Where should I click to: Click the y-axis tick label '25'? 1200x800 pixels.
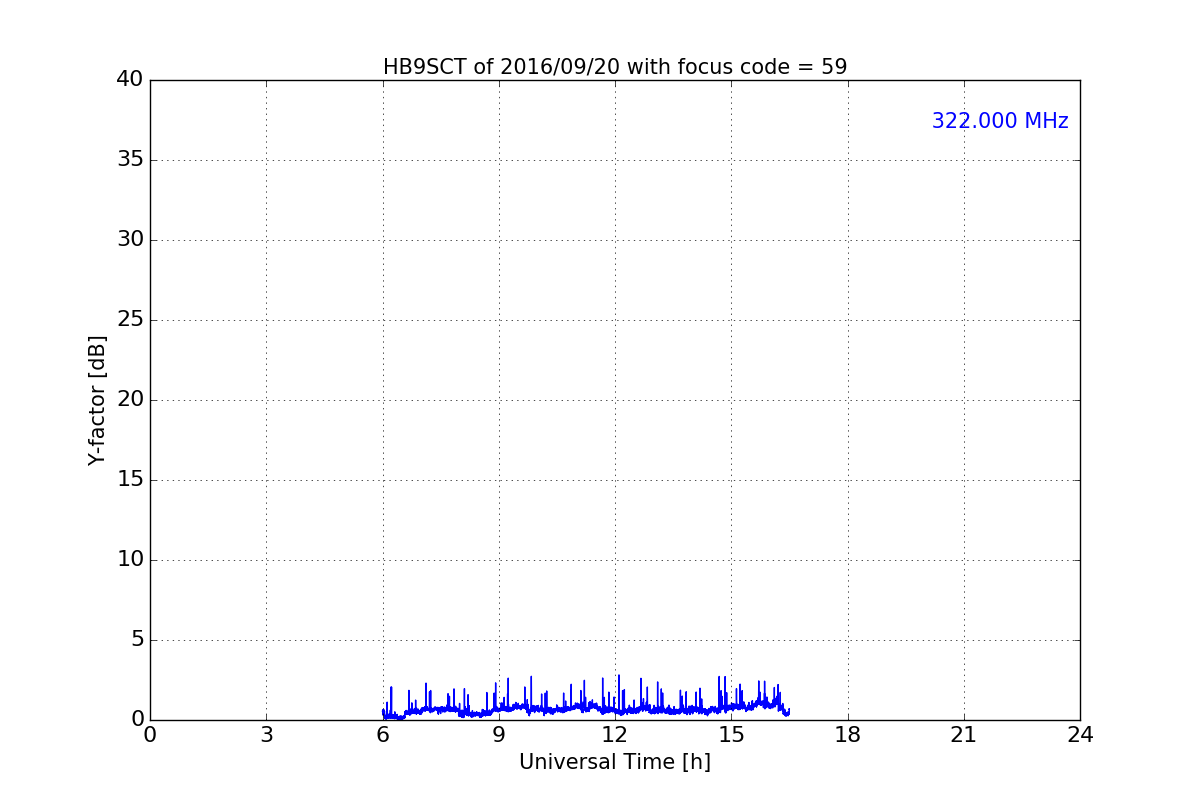pos(130,320)
